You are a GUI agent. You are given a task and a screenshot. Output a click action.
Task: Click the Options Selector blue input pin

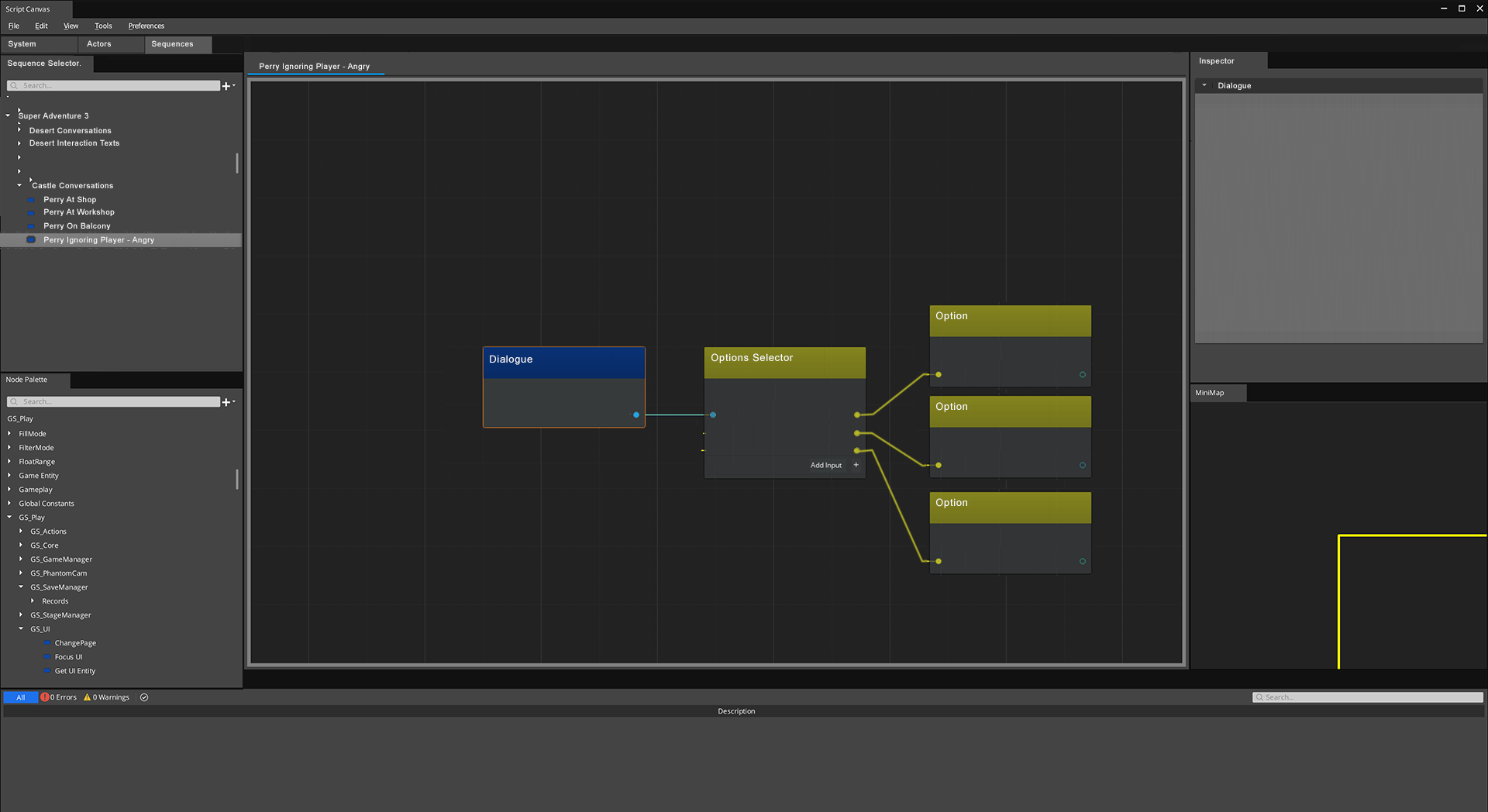(x=713, y=415)
